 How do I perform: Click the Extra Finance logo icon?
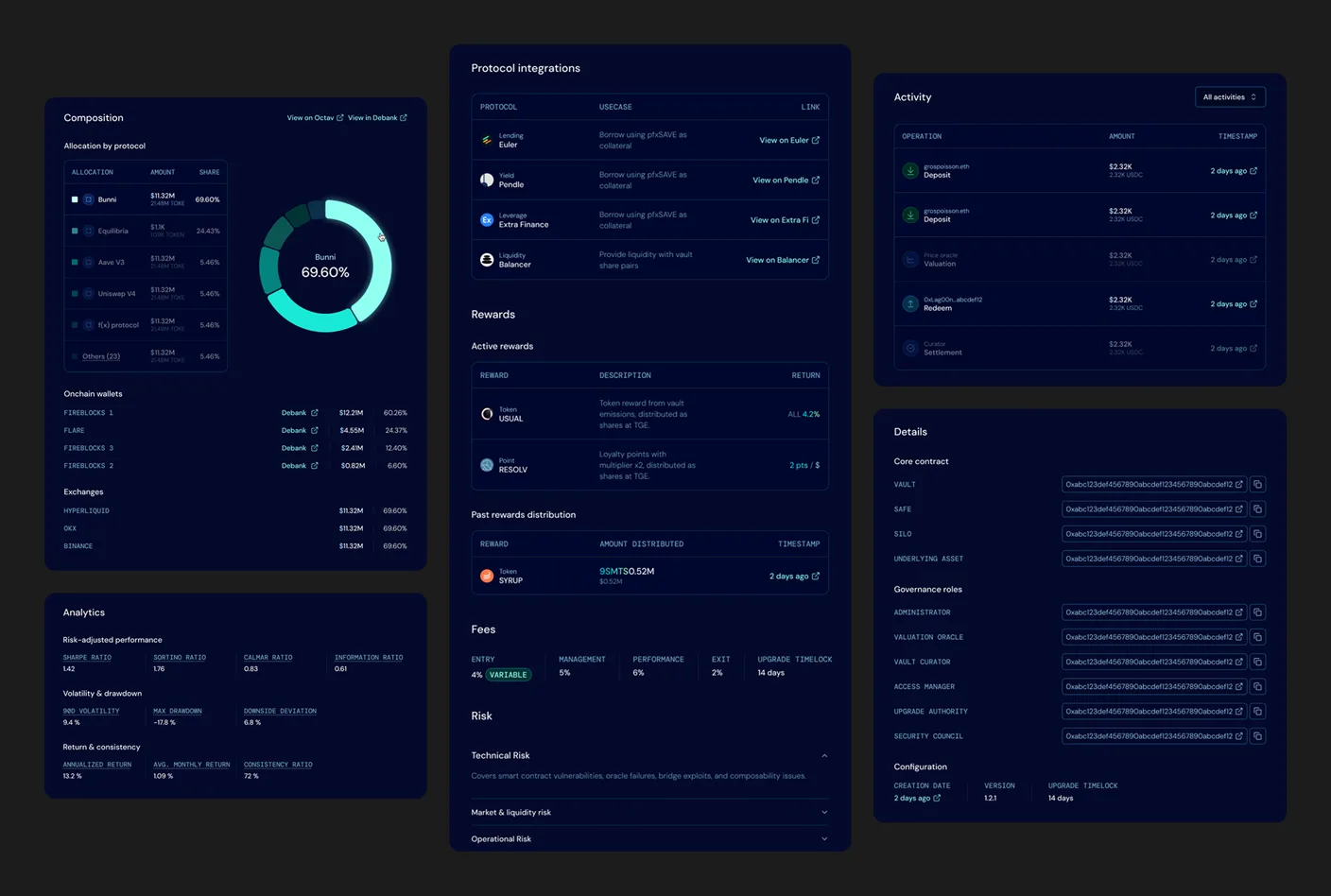point(487,219)
